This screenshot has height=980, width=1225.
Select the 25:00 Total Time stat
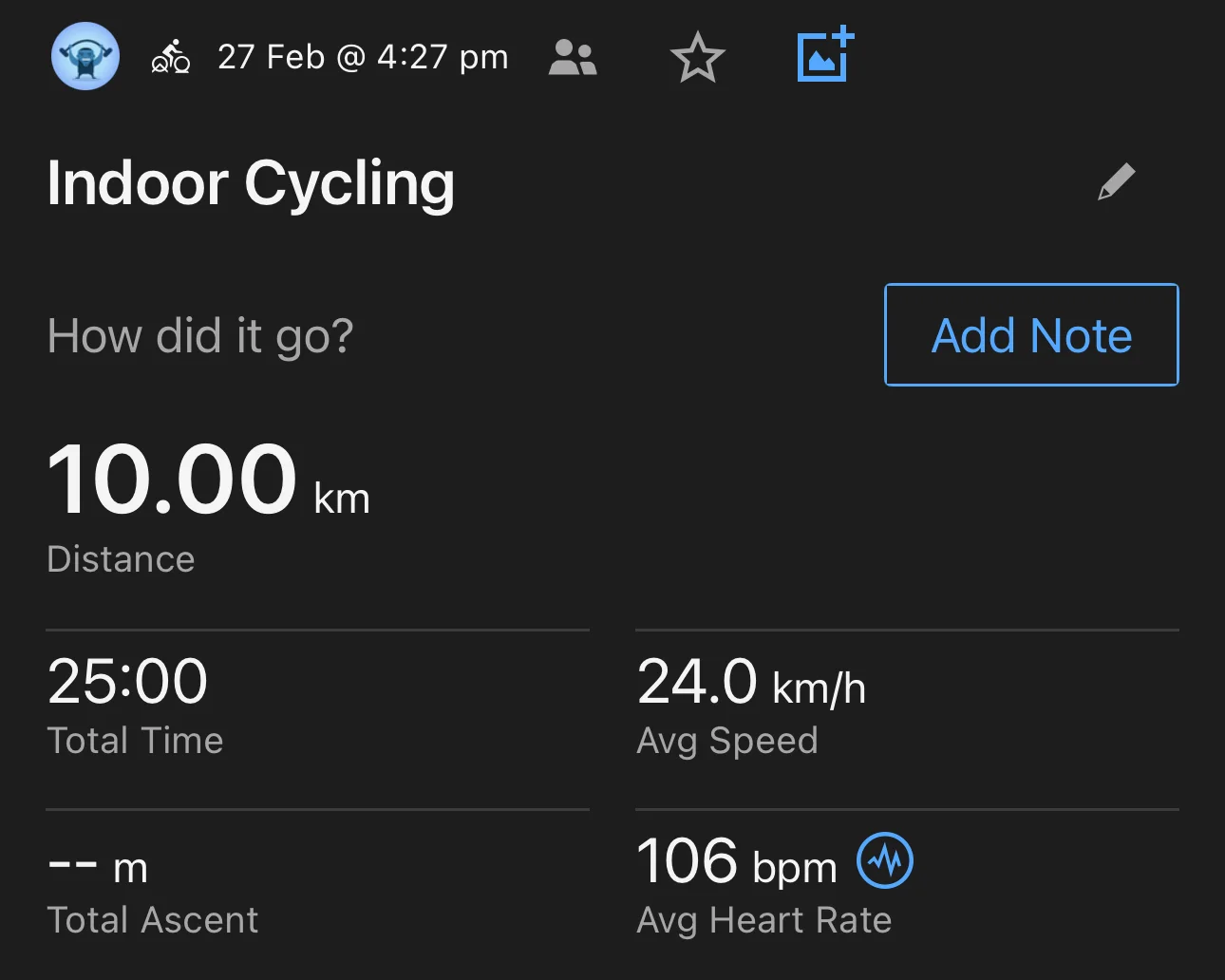point(127,682)
